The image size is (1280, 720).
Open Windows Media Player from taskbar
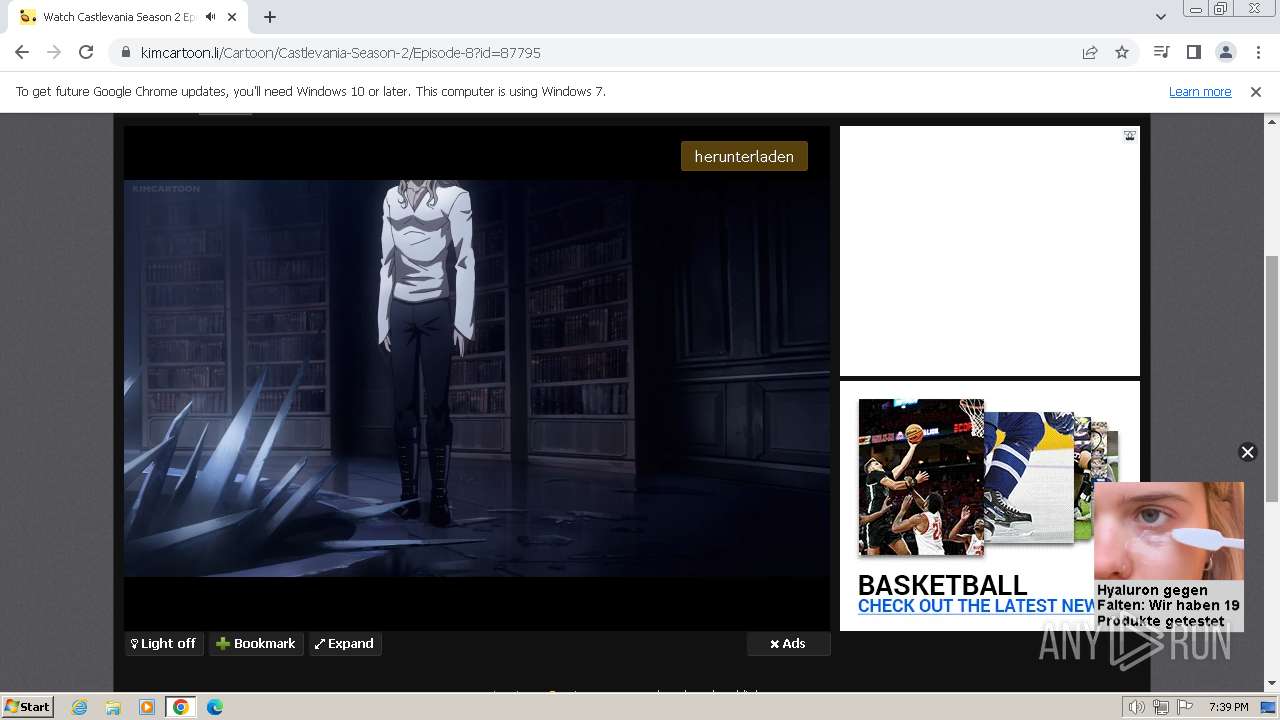[147, 707]
